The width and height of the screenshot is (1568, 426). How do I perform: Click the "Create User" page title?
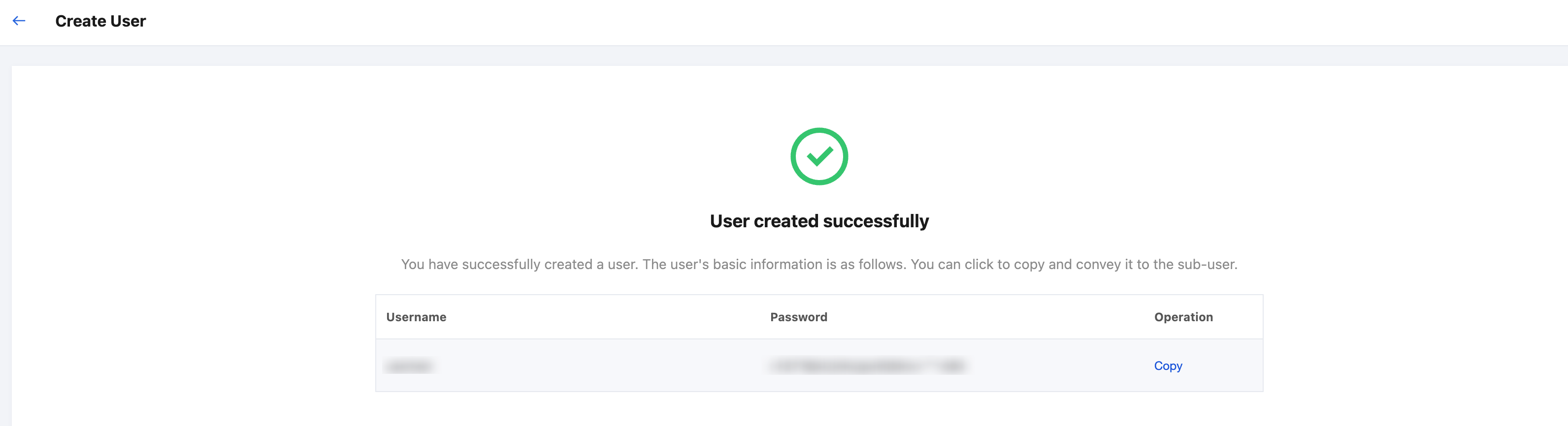pos(100,21)
